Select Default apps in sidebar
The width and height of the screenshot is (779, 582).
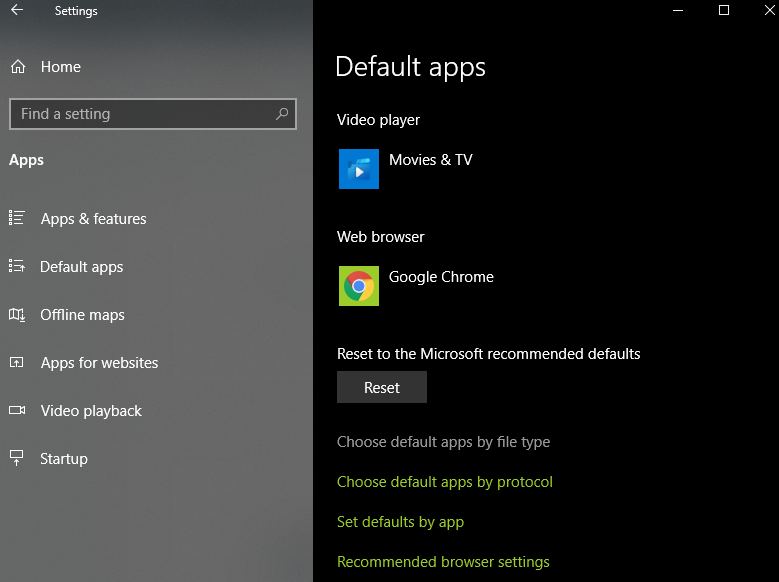pos(81,267)
